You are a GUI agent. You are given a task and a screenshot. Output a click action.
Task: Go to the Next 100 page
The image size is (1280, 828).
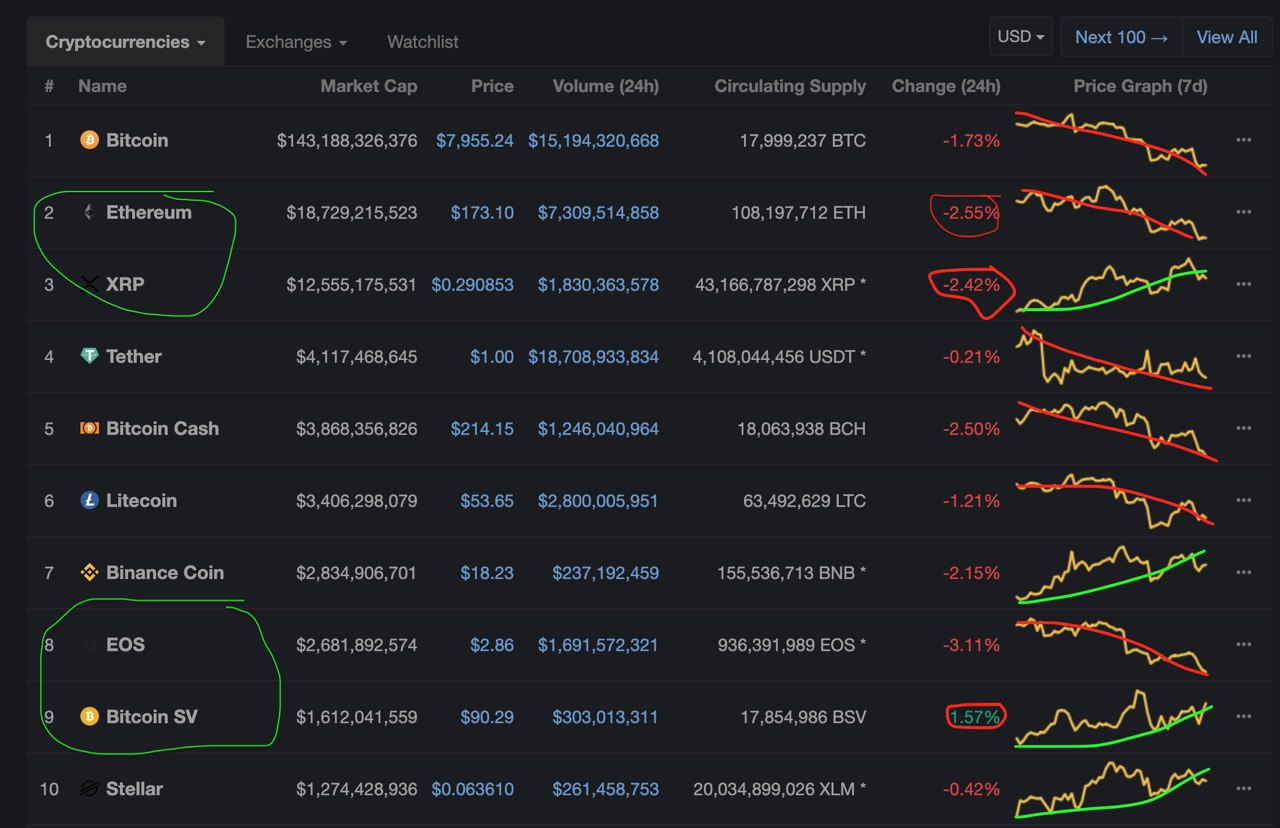coord(1121,37)
